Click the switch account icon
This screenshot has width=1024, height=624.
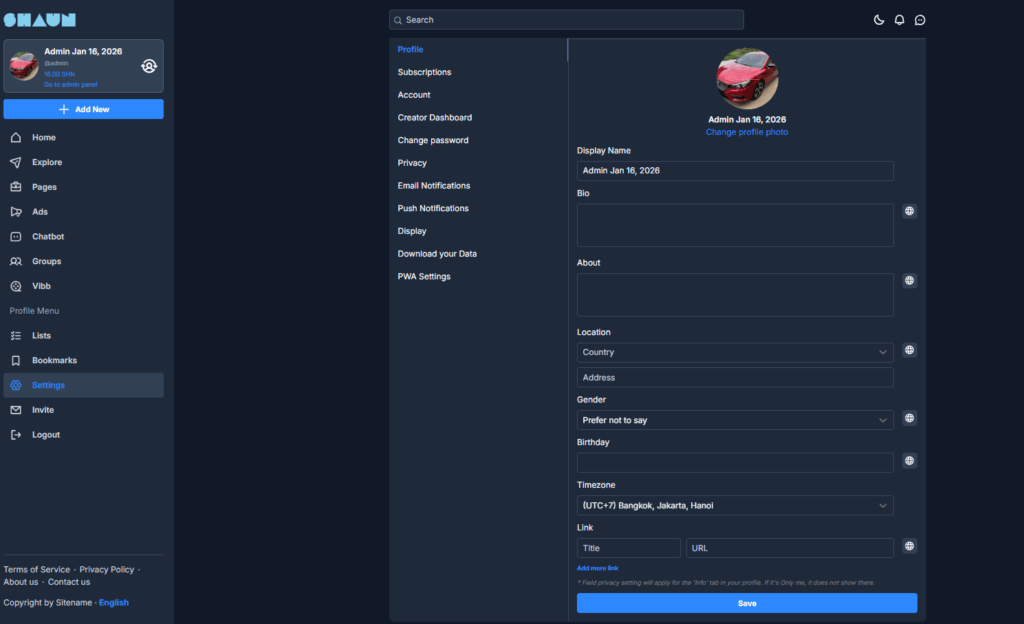[x=148, y=66]
